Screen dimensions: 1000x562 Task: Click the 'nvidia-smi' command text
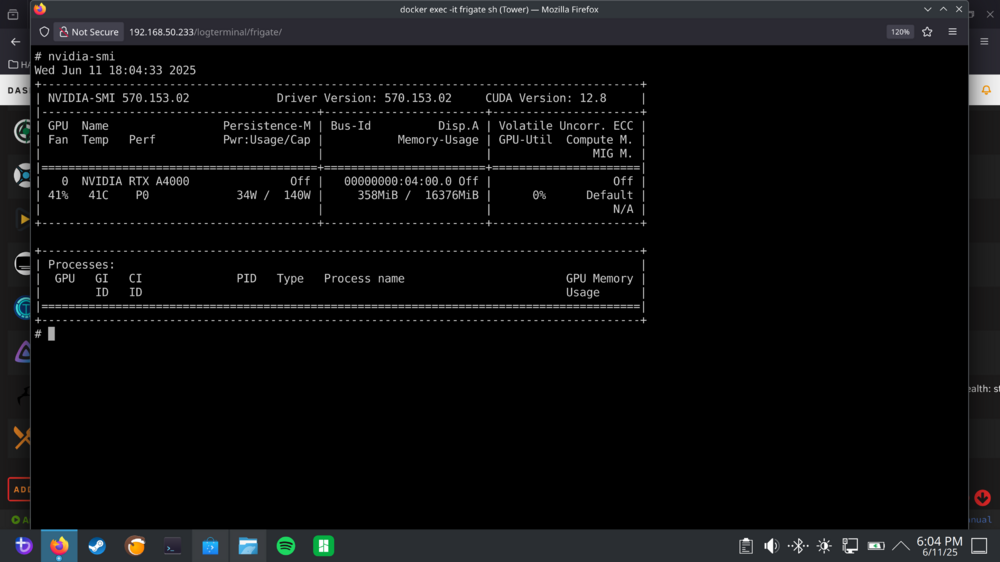(82, 56)
